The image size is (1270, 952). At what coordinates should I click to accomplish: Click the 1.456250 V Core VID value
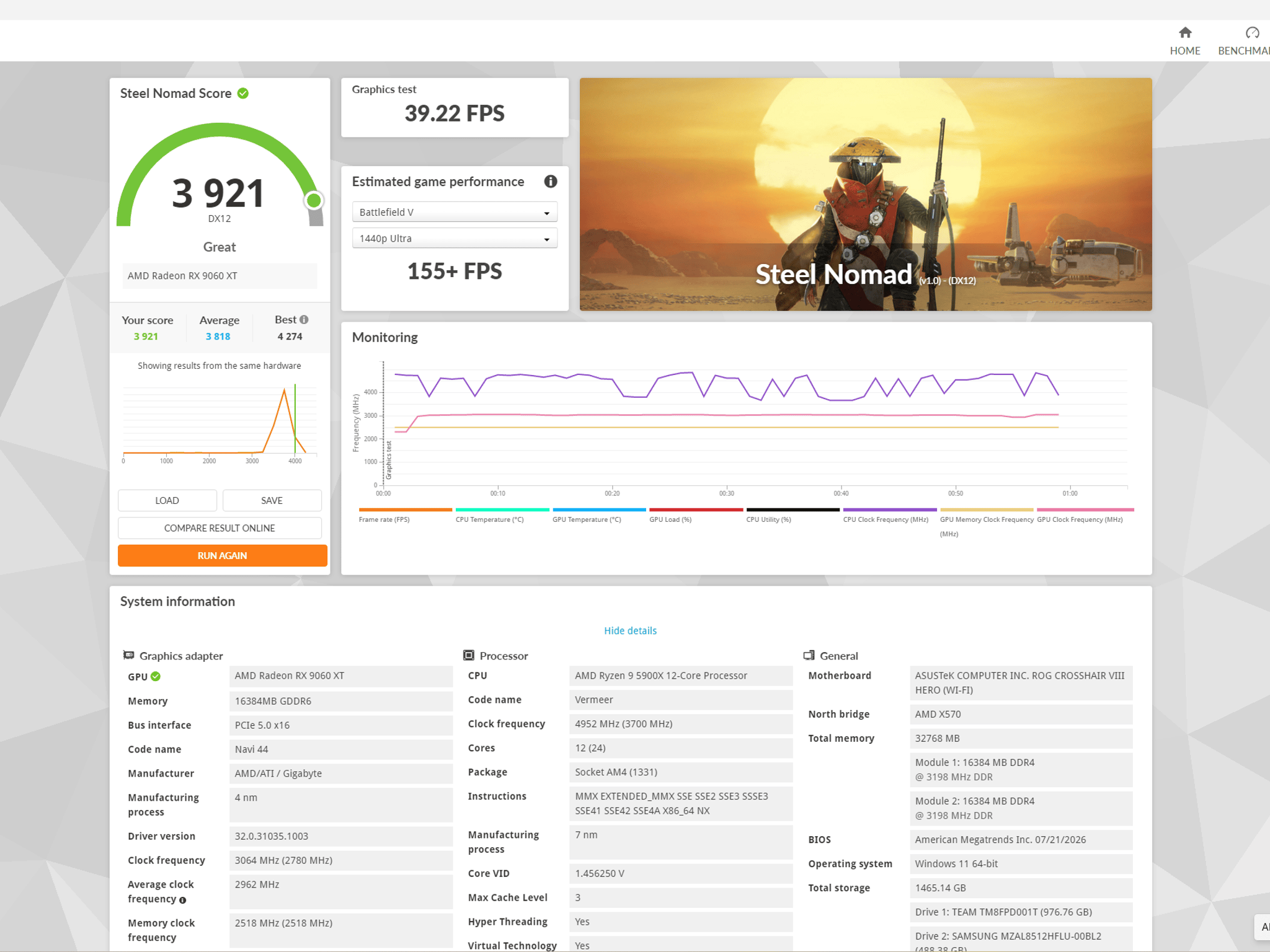pyautogui.click(x=681, y=873)
